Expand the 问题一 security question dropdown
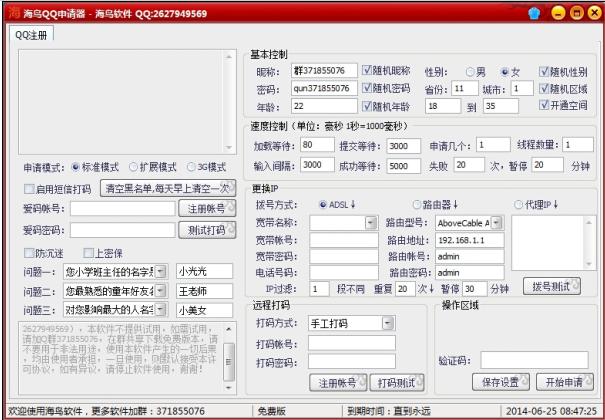The image size is (605, 420). click(x=161, y=272)
